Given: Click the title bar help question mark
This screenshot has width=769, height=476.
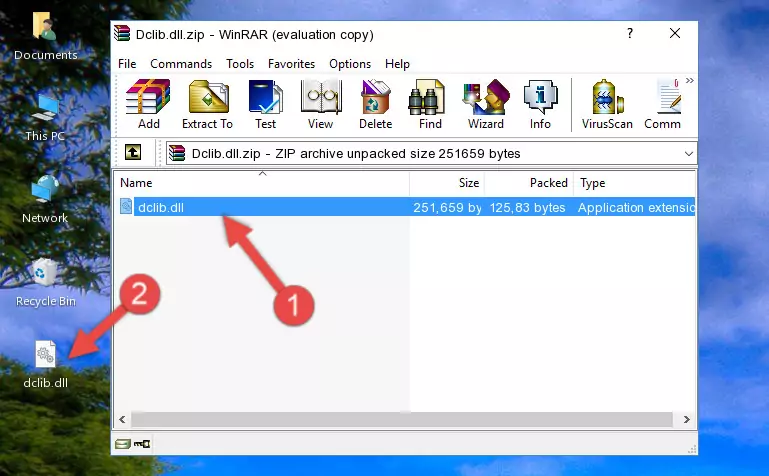Looking at the screenshot, I should coord(630,33).
